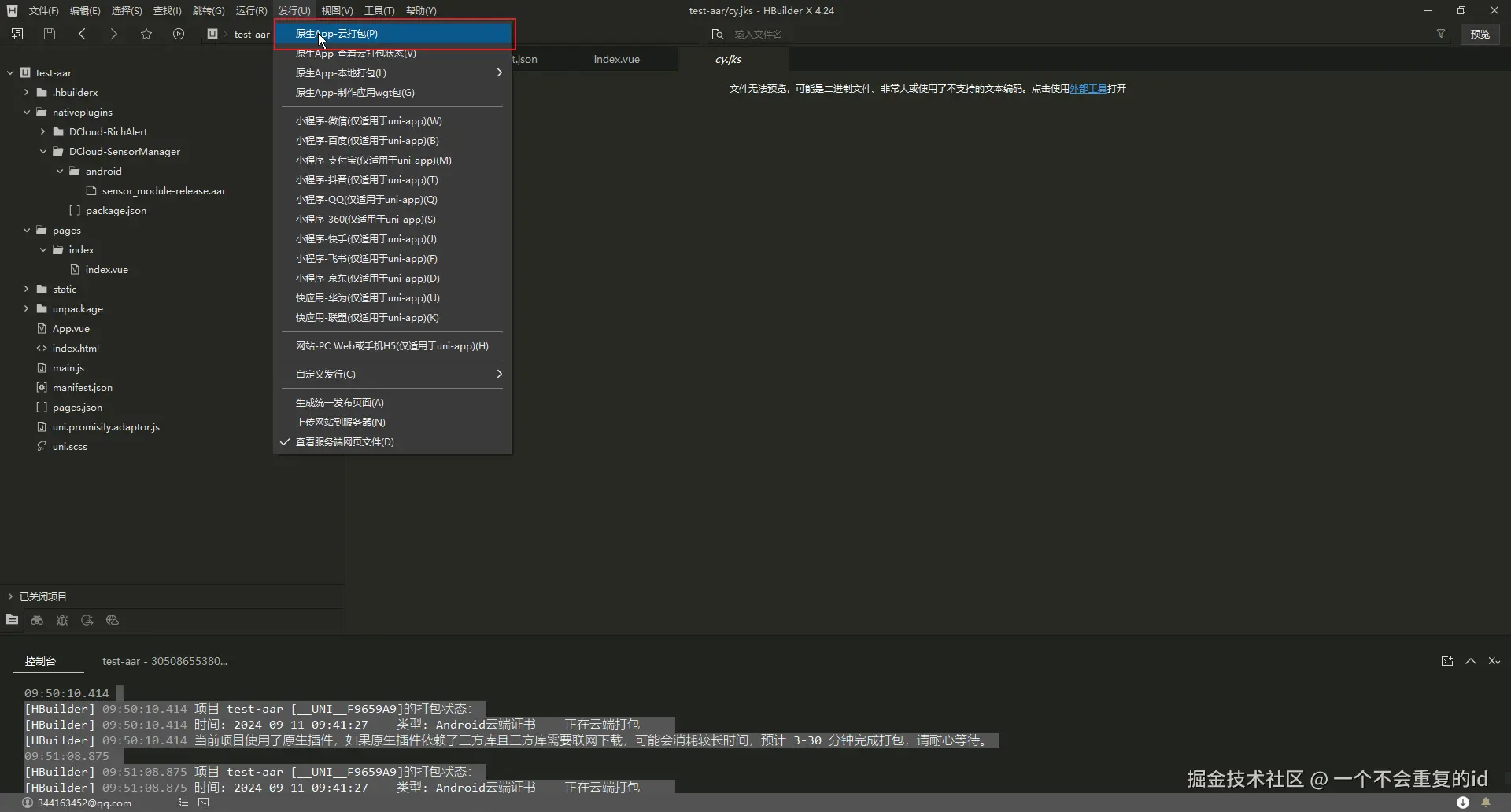
Task: Select manifest.json in project tree
Action: pos(82,387)
